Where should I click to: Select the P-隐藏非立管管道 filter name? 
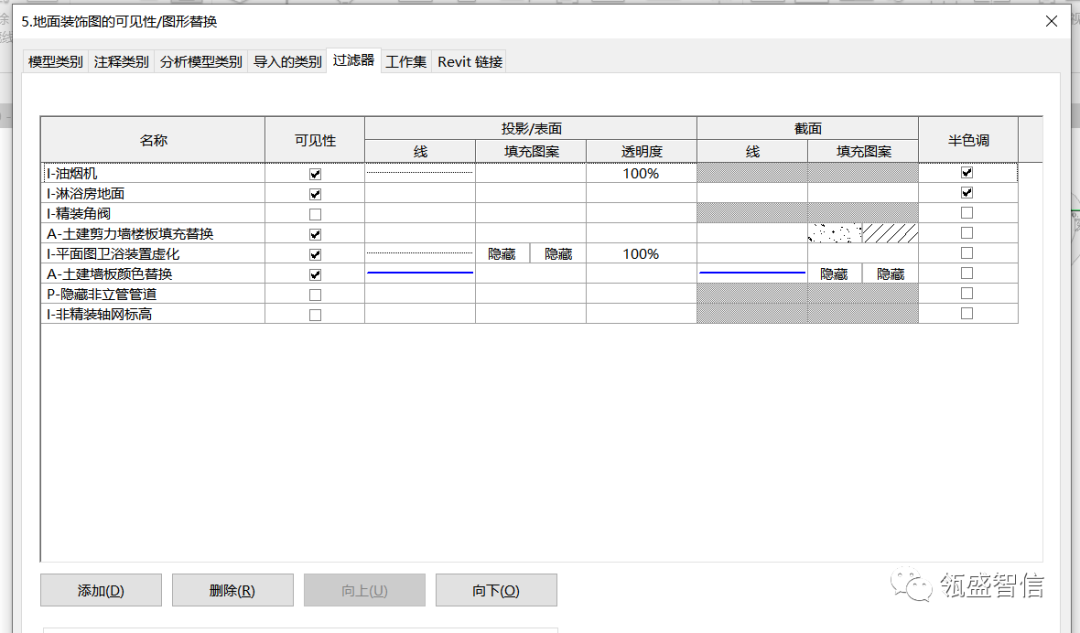(x=102, y=294)
